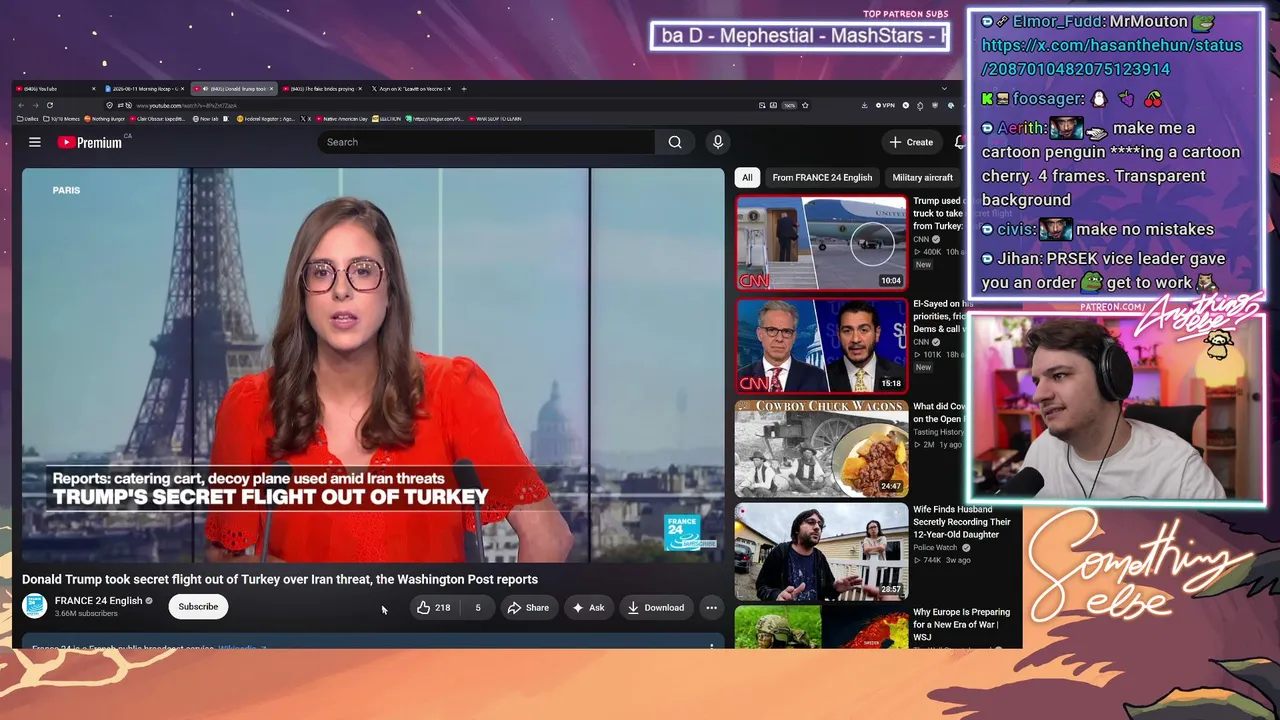1280x720 pixels.
Task: Click the search magnifier button
Action: (675, 142)
